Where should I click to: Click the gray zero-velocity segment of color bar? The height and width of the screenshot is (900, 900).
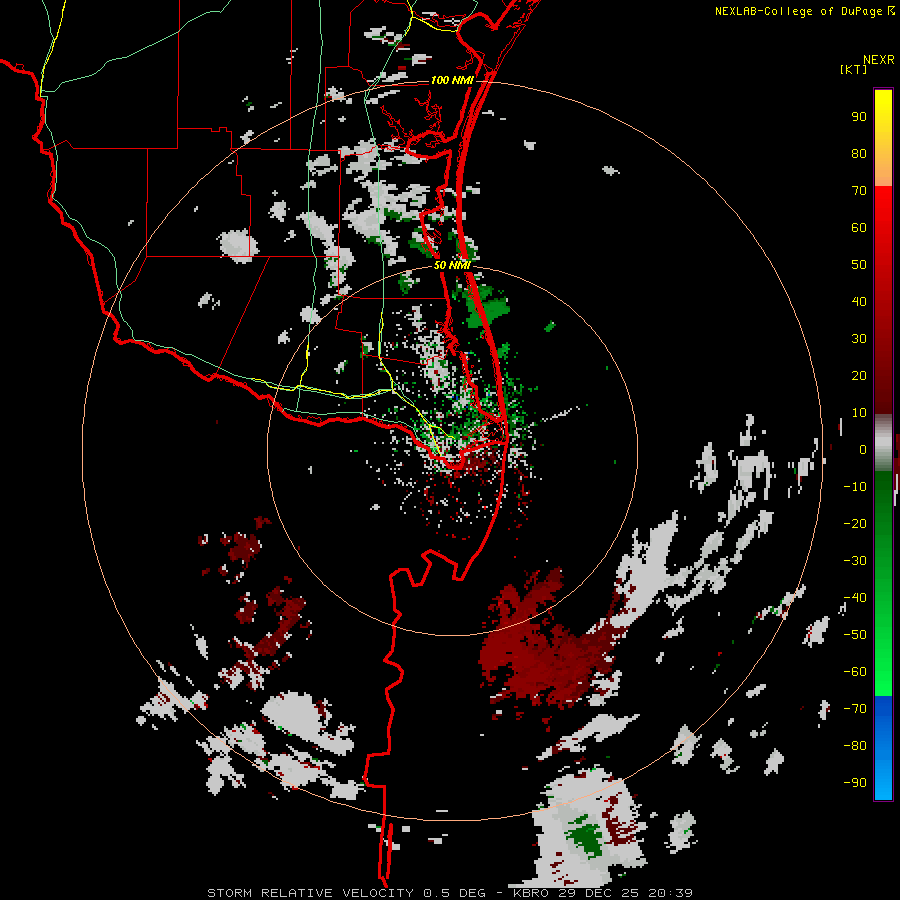[883, 443]
